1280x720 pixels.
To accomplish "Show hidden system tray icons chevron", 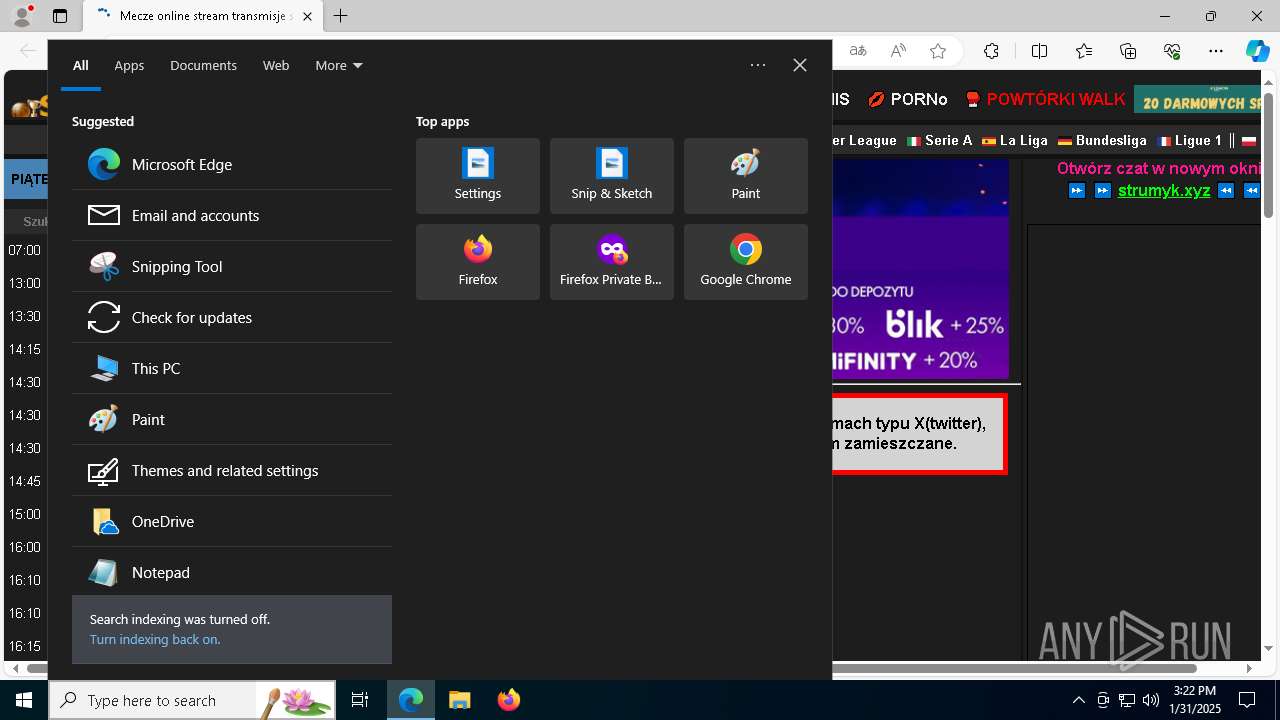I will tap(1078, 700).
